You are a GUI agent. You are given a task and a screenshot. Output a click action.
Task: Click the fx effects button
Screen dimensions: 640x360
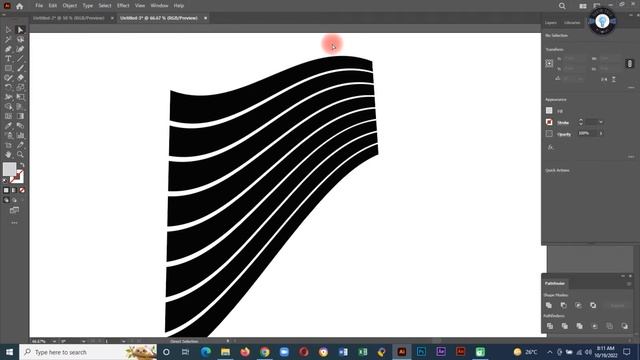[x=550, y=147]
